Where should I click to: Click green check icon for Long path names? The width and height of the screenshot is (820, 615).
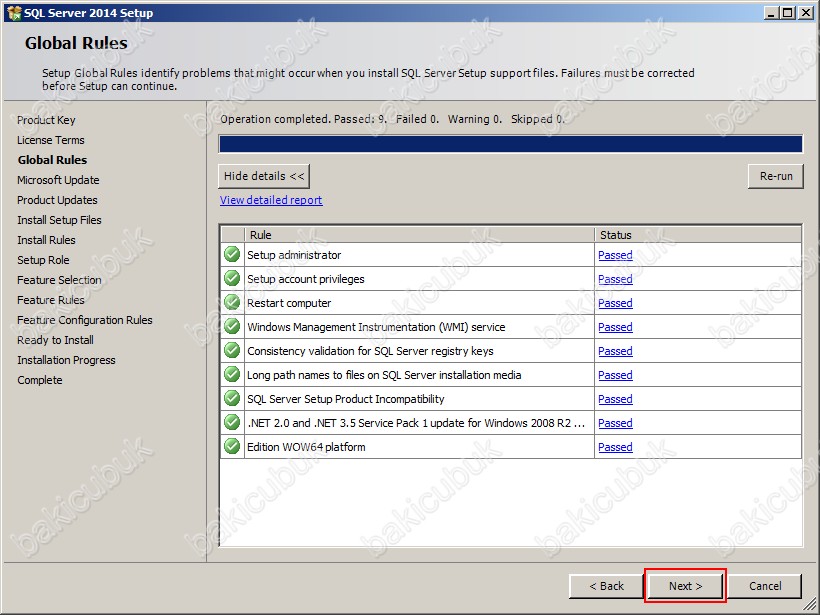[x=232, y=375]
